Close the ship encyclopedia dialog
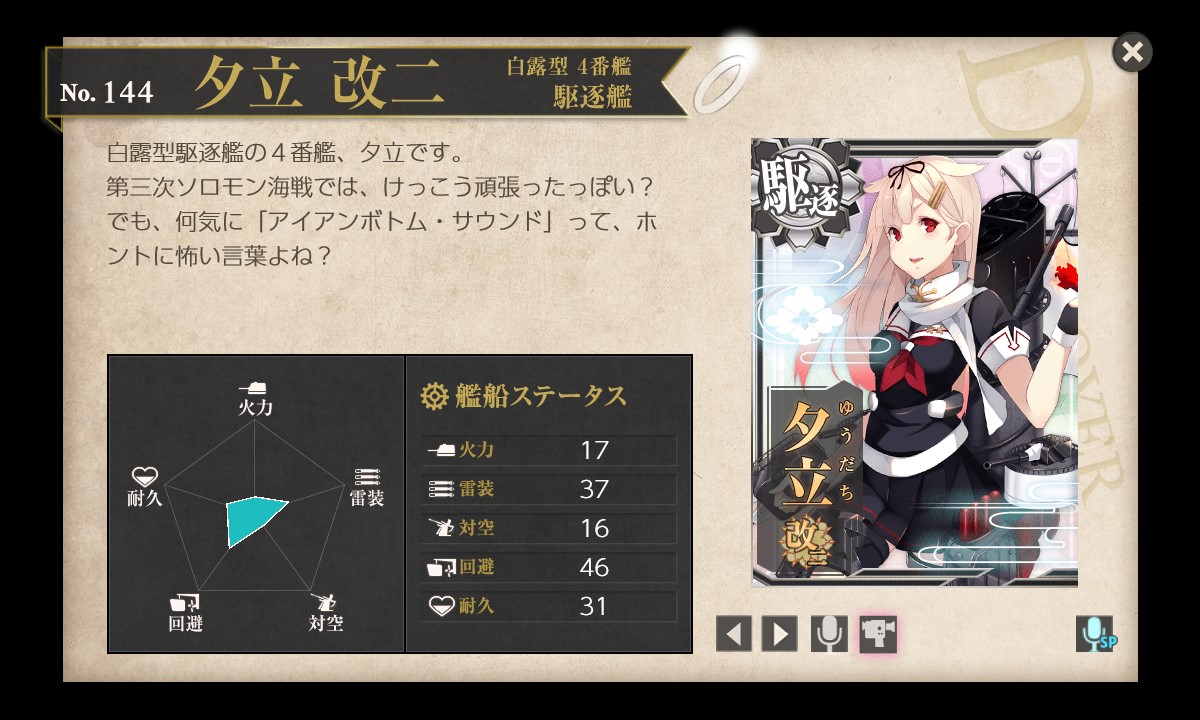Image resolution: width=1200 pixels, height=720 pixels. click(1132, 52)
